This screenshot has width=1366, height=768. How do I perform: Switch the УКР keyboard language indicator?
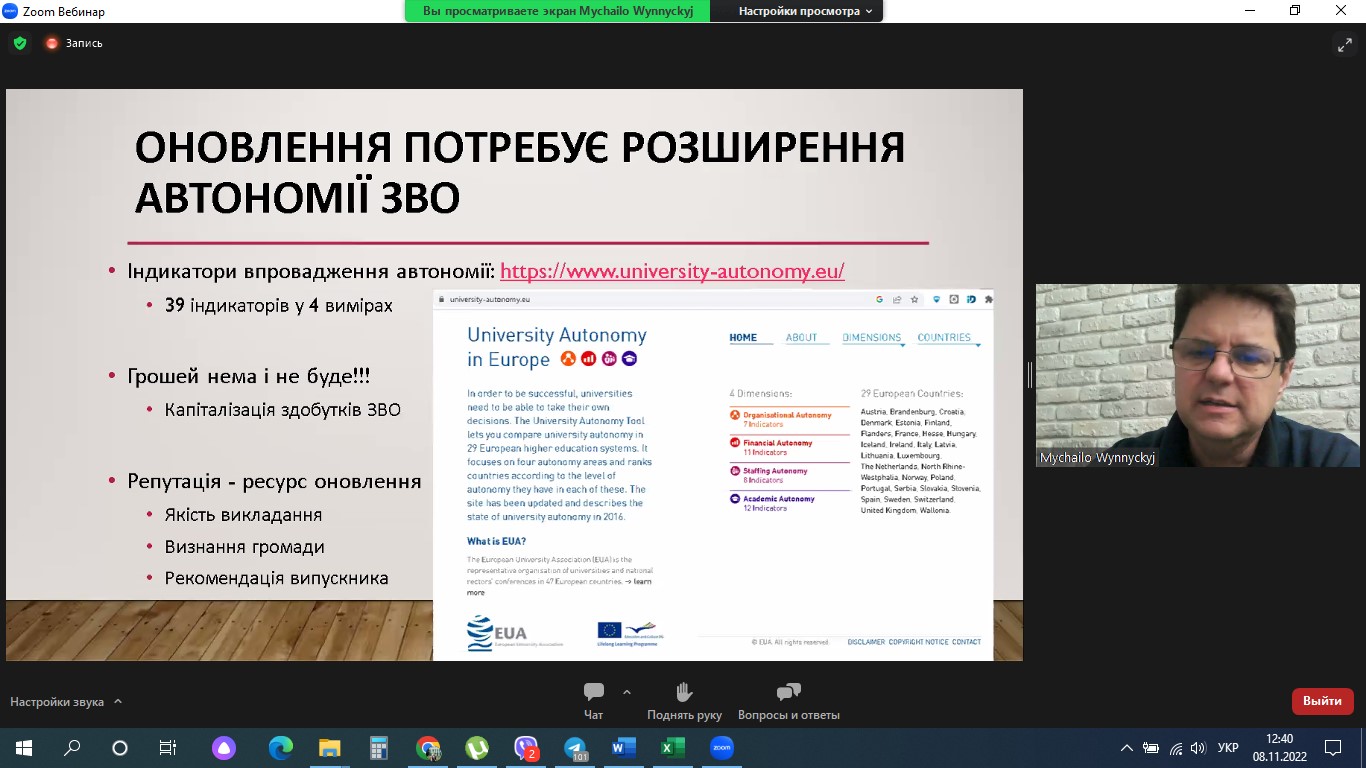click(x=1228, y=748)
